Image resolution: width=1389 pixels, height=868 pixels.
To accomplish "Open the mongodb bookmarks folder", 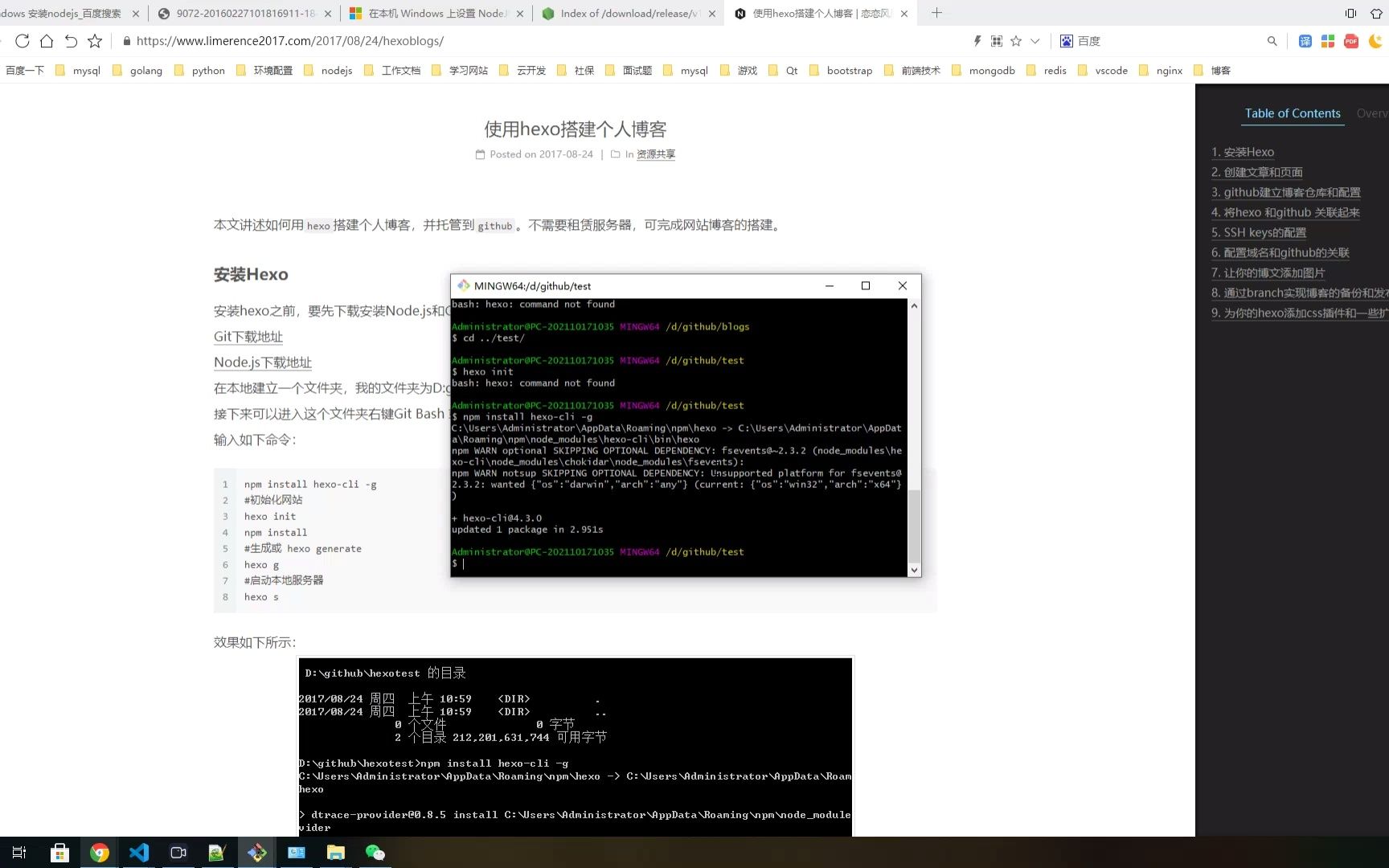I will 983,71.
